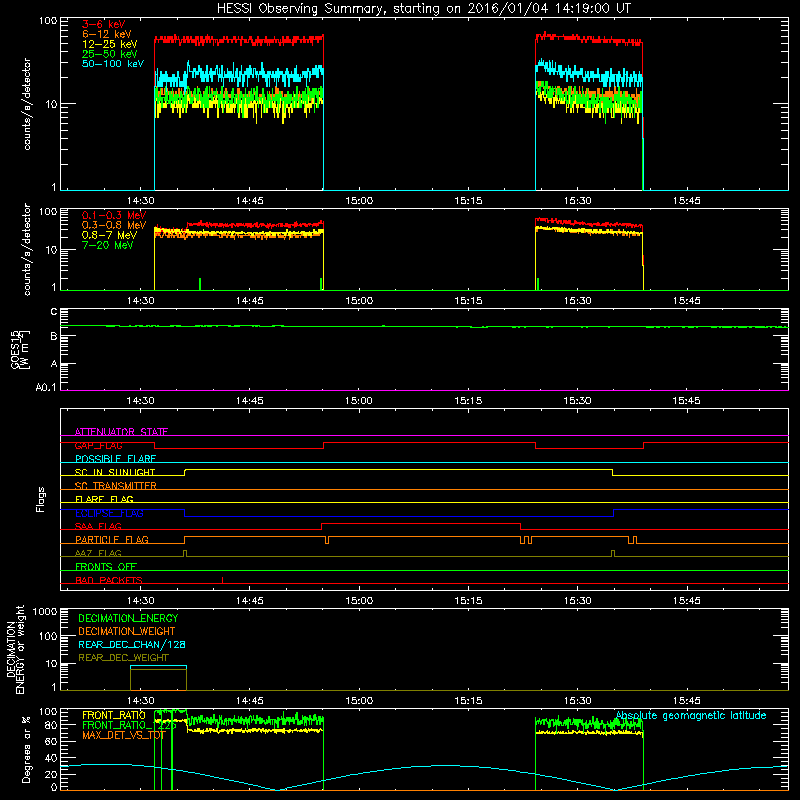
Task: Select the 3-6 keV legend label
Action: point(103,24)
